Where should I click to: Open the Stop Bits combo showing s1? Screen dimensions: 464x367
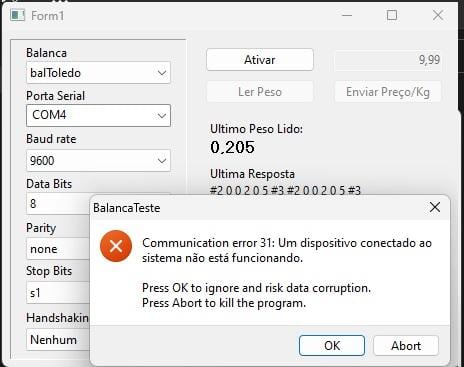click(58, 293)
